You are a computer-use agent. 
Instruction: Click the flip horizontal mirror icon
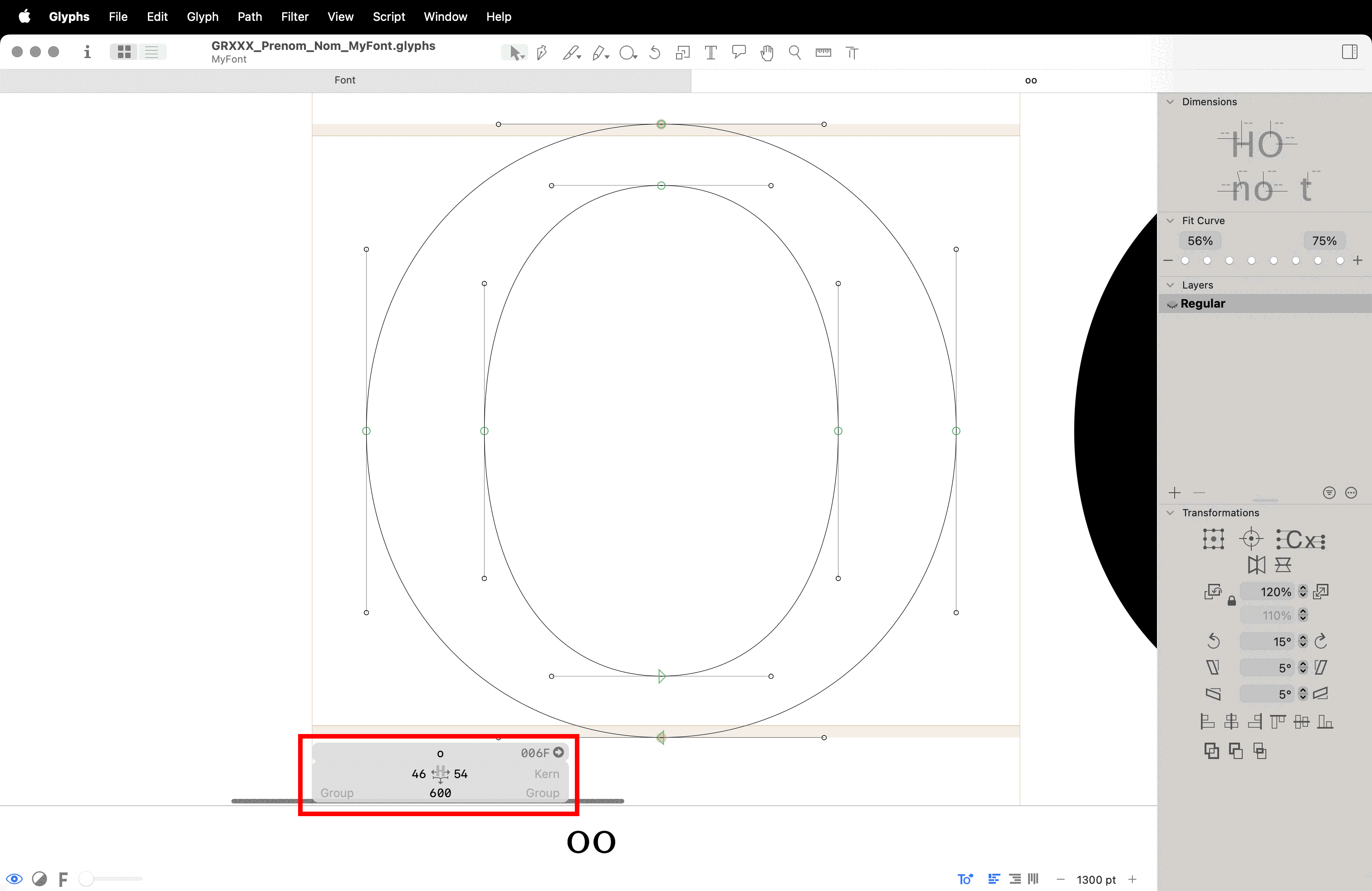[1256, 565]
